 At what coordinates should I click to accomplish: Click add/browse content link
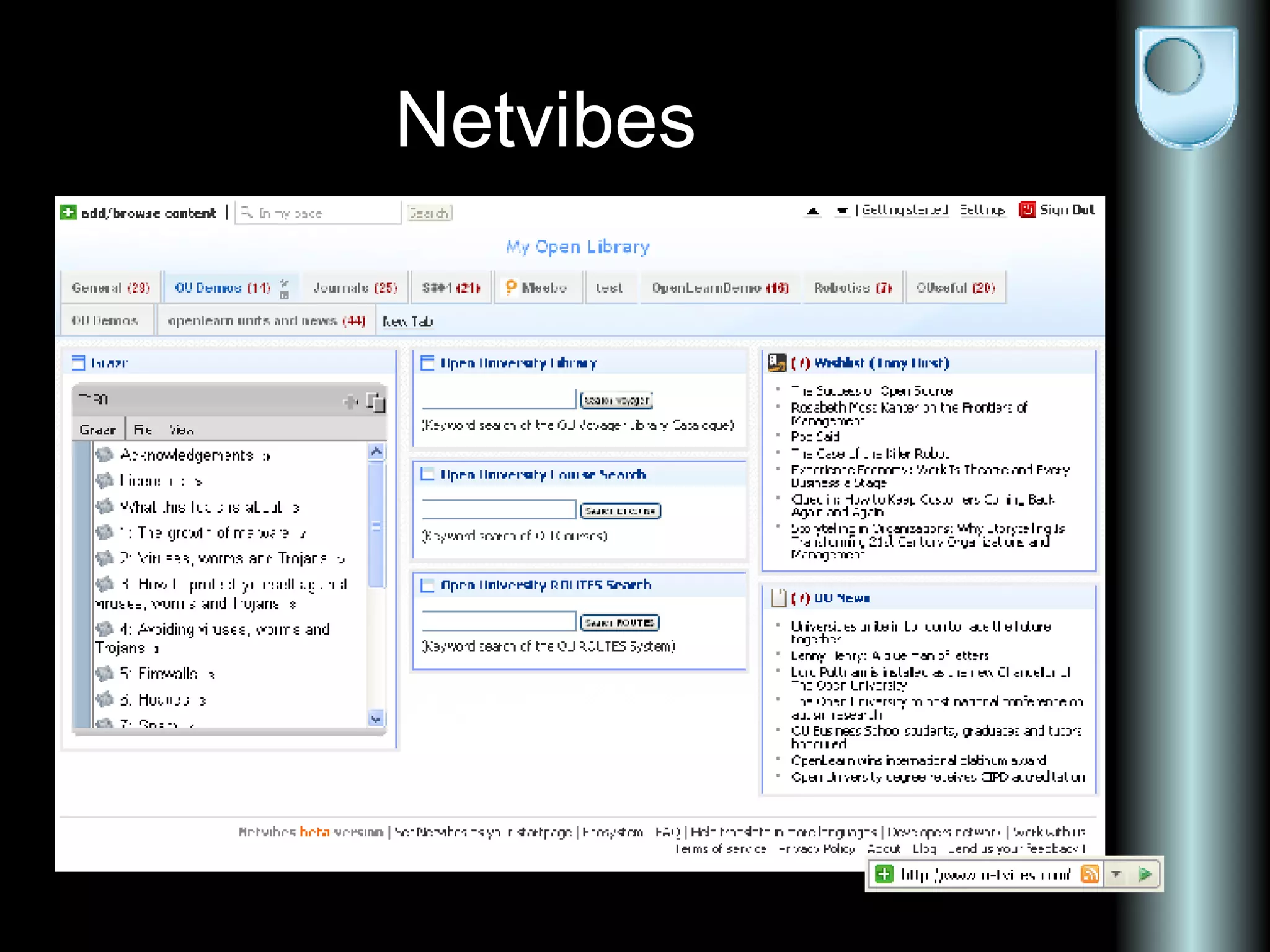pos(148,213)
